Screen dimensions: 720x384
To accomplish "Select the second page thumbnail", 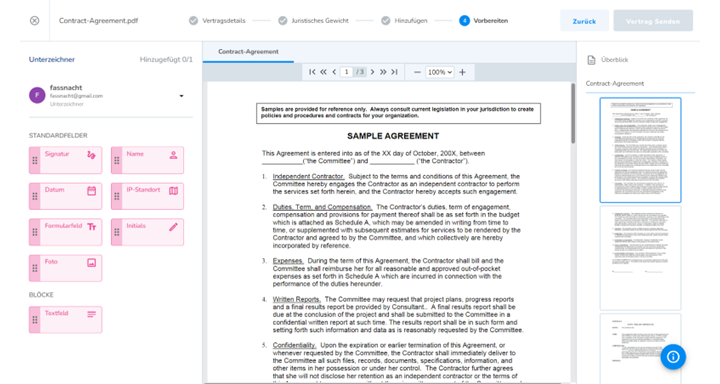I will click(640, 258).
